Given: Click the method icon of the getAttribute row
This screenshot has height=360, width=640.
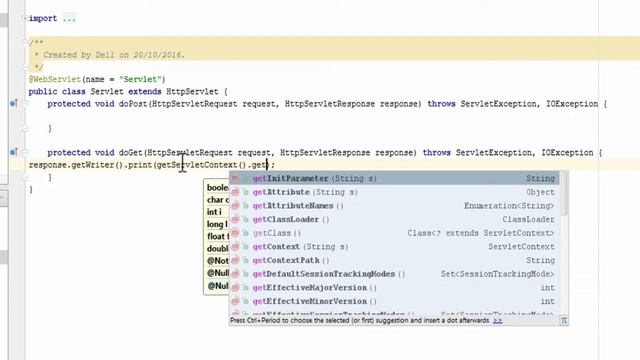Looking at the screenshot, I should [x=235, y=192].
